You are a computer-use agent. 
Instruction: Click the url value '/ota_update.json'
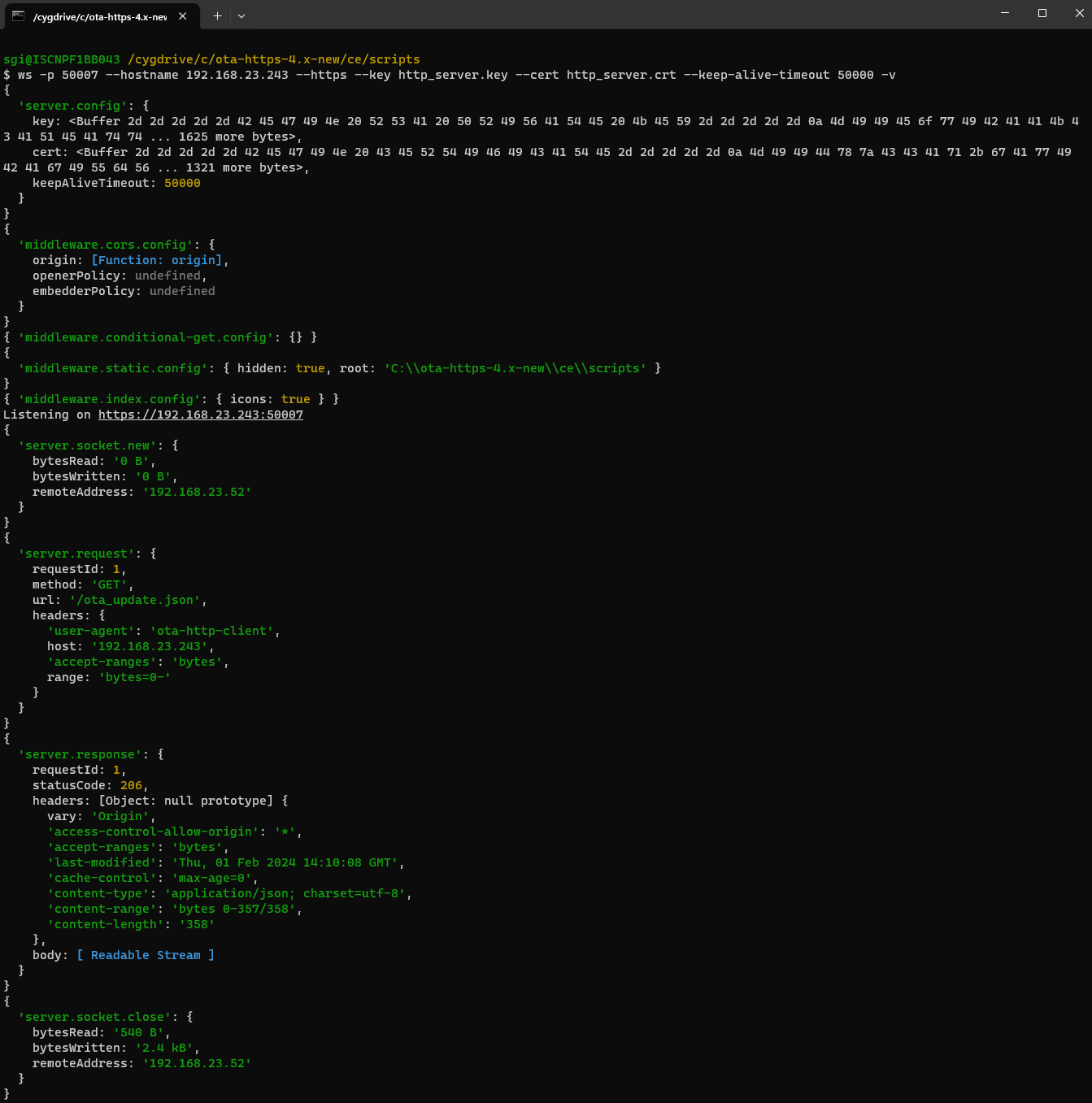coord(135,600)
